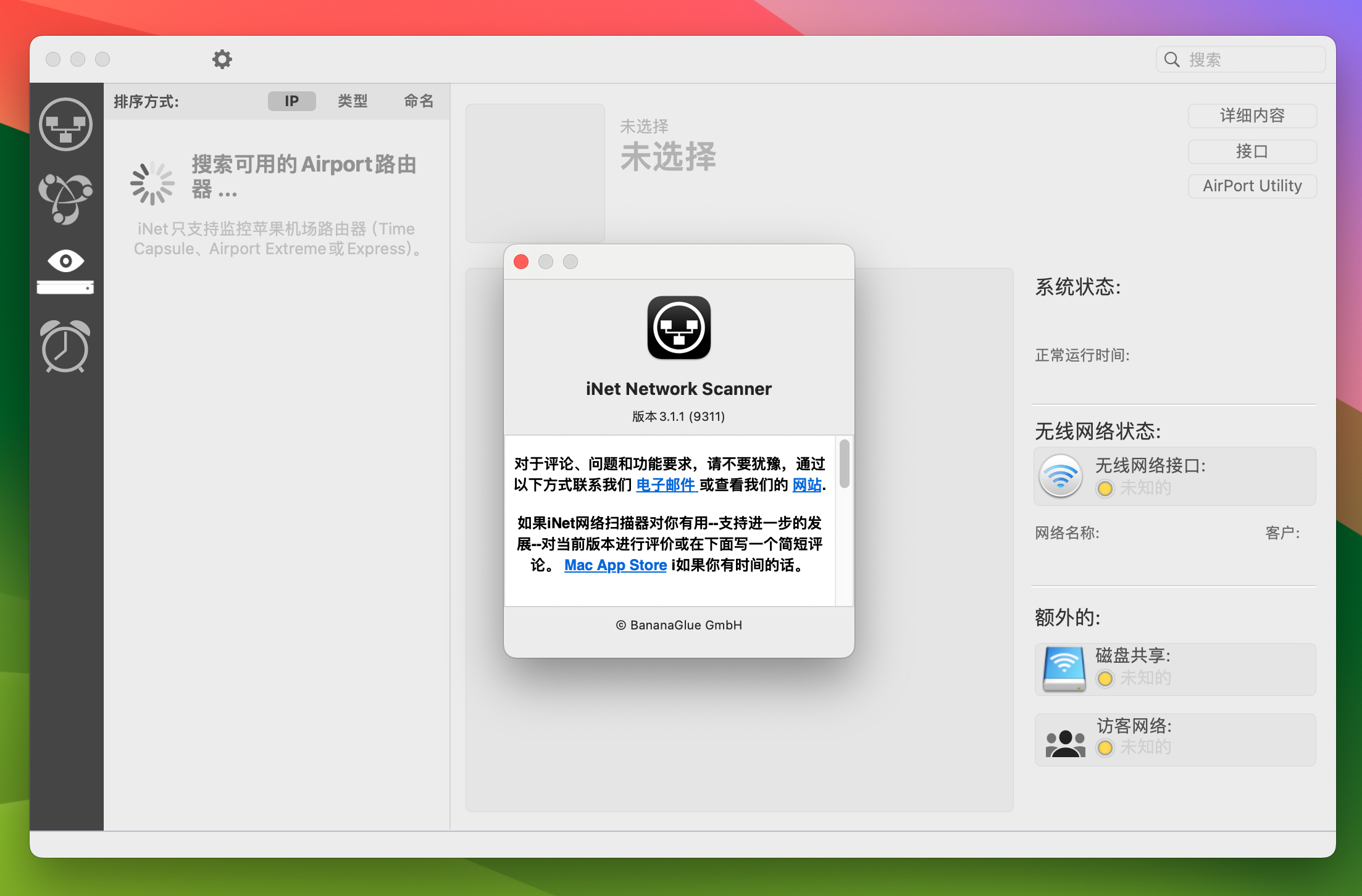
Task: Sort by 命名
Action: 419,101
